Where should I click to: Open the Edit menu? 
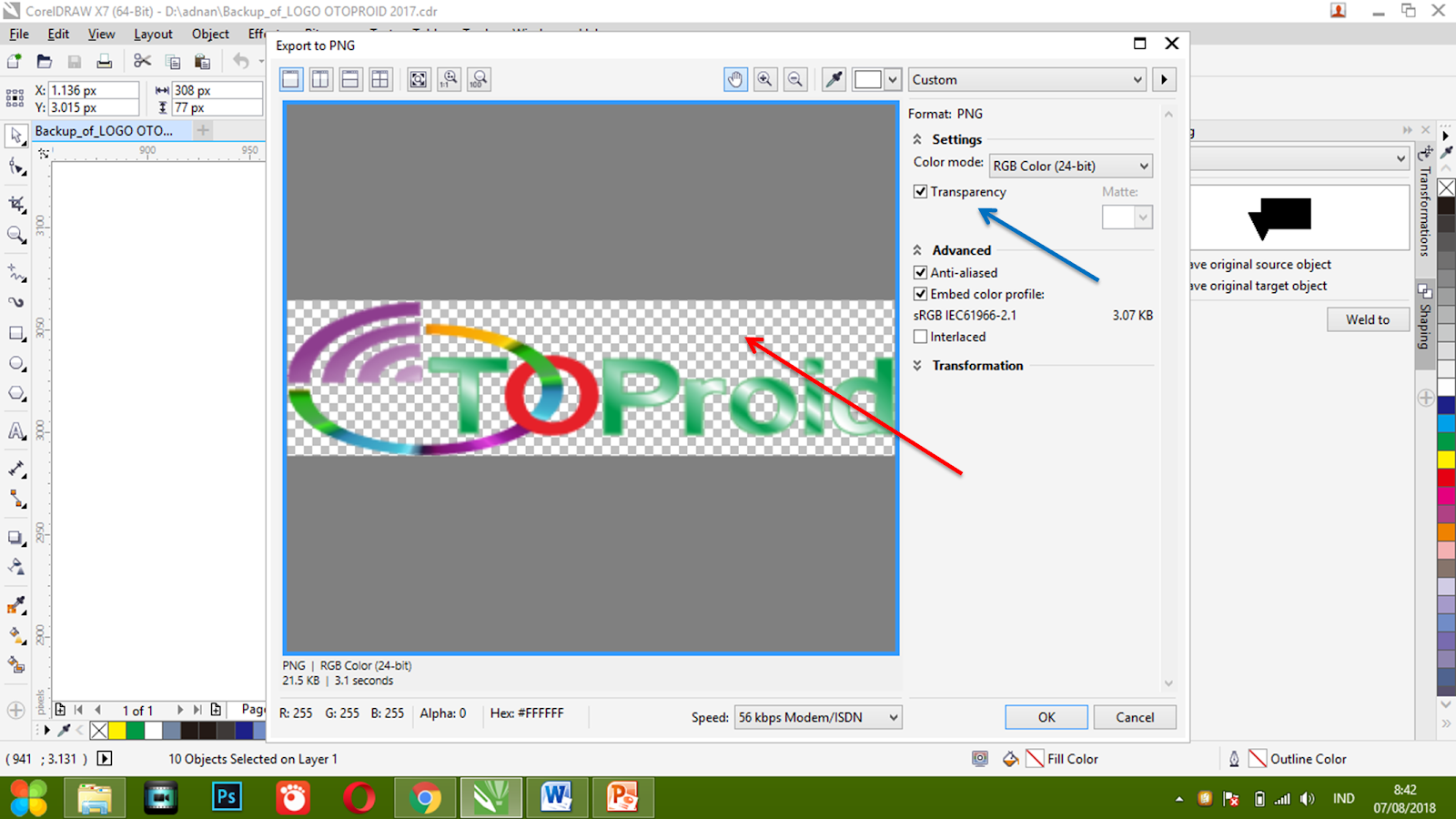click(58, 34)
